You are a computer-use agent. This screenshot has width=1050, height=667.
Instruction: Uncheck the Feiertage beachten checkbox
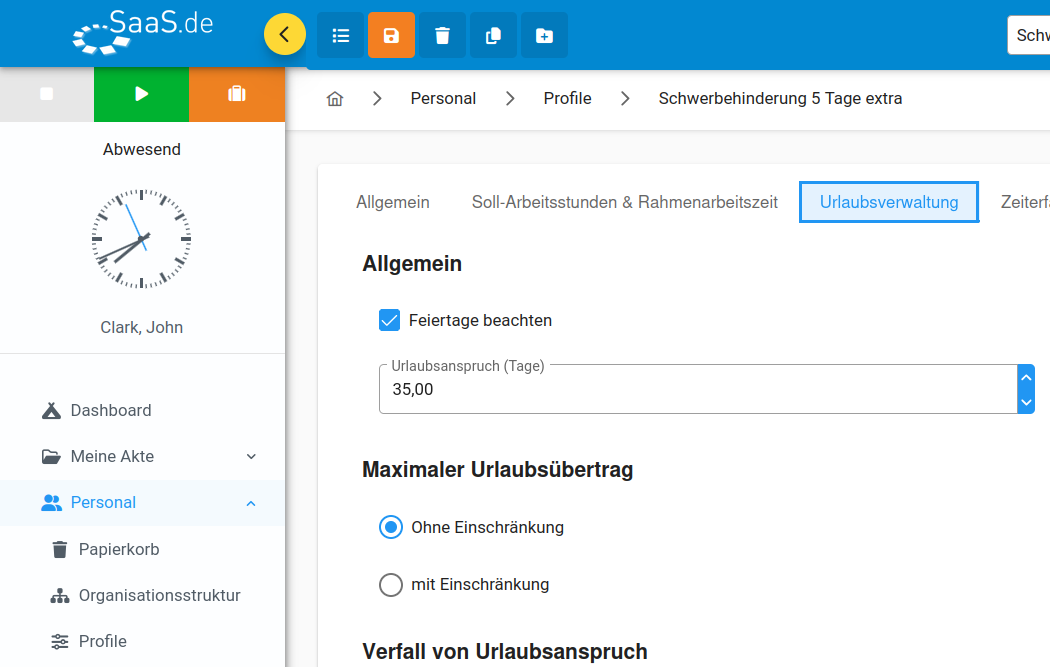[390, 320]
